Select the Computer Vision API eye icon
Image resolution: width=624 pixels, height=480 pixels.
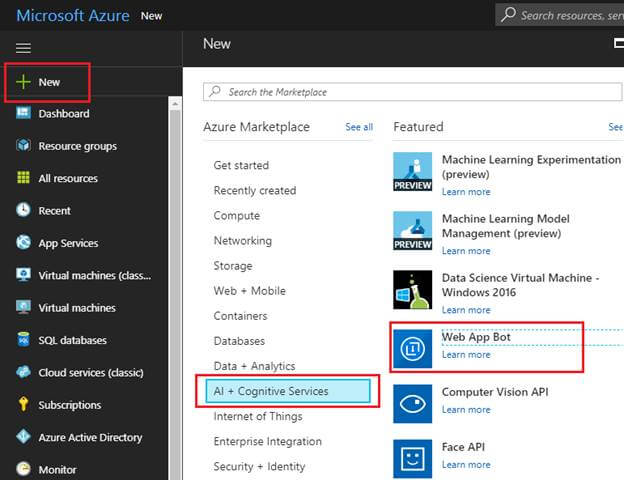[x=412, y=404]
